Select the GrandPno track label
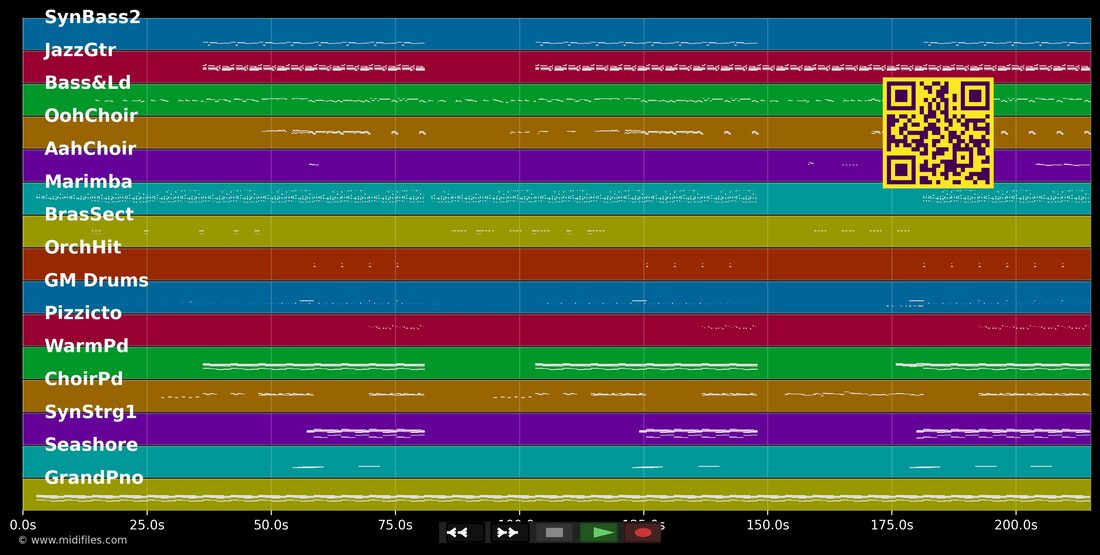The image size is (1100, 555). click(x=94, y=478)
